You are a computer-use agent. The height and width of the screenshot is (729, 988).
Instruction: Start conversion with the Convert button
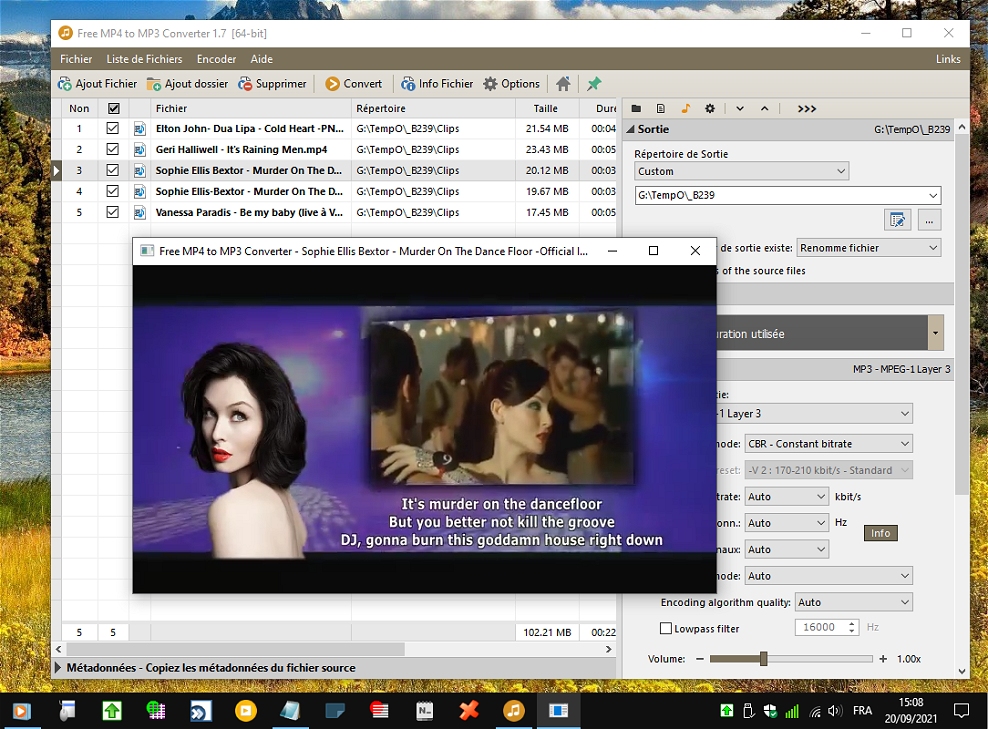(353, 84)
